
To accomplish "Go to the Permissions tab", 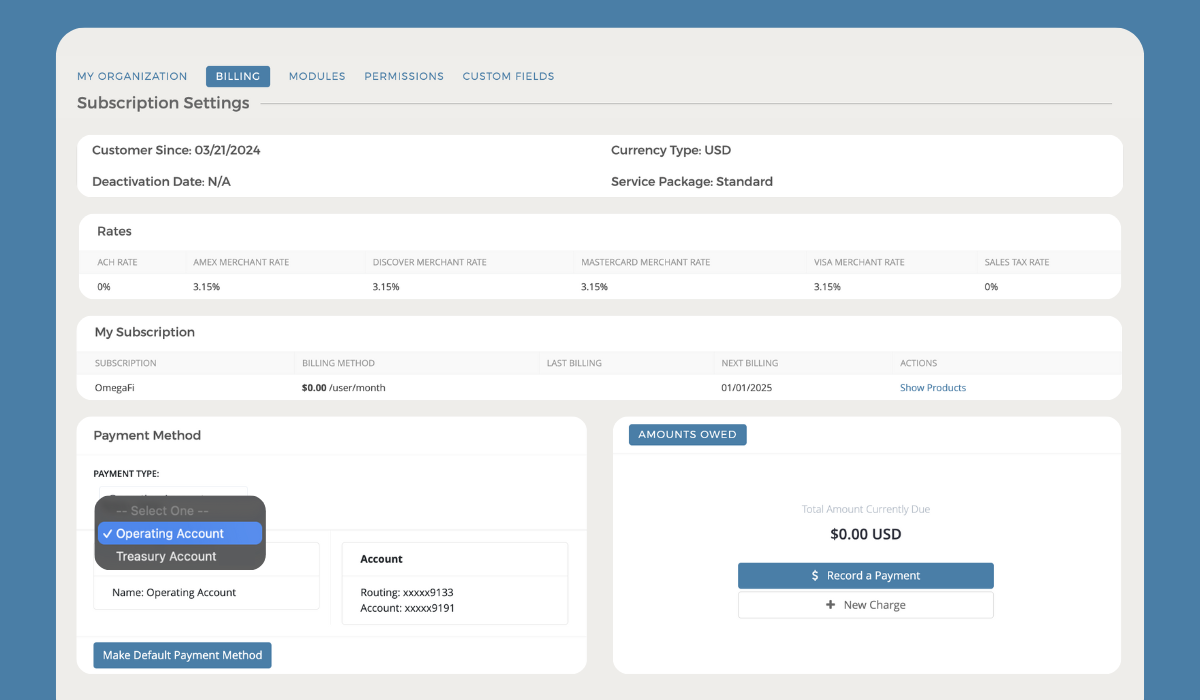I will (404, 76).
